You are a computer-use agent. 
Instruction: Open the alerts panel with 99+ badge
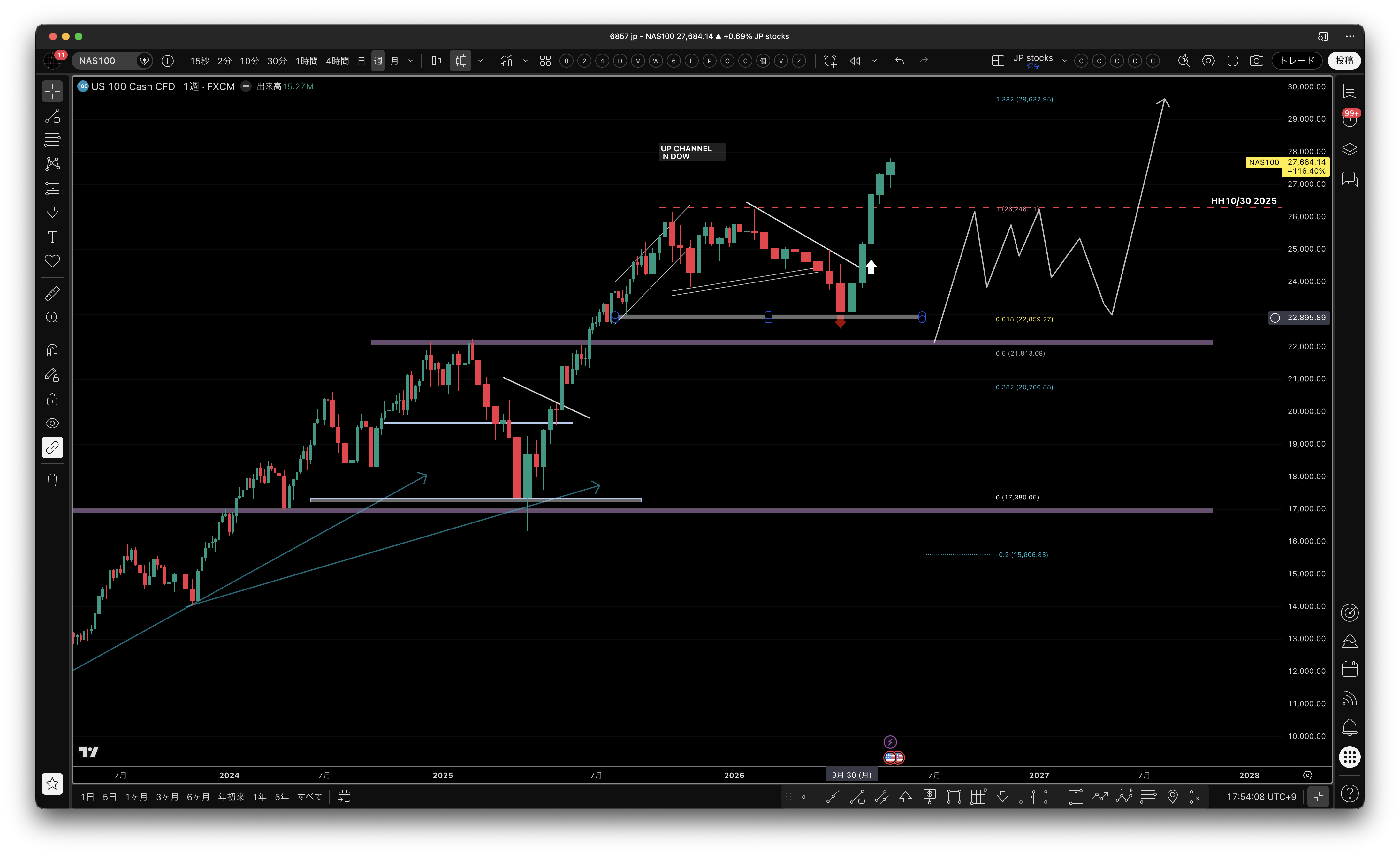coord(1350,119)
